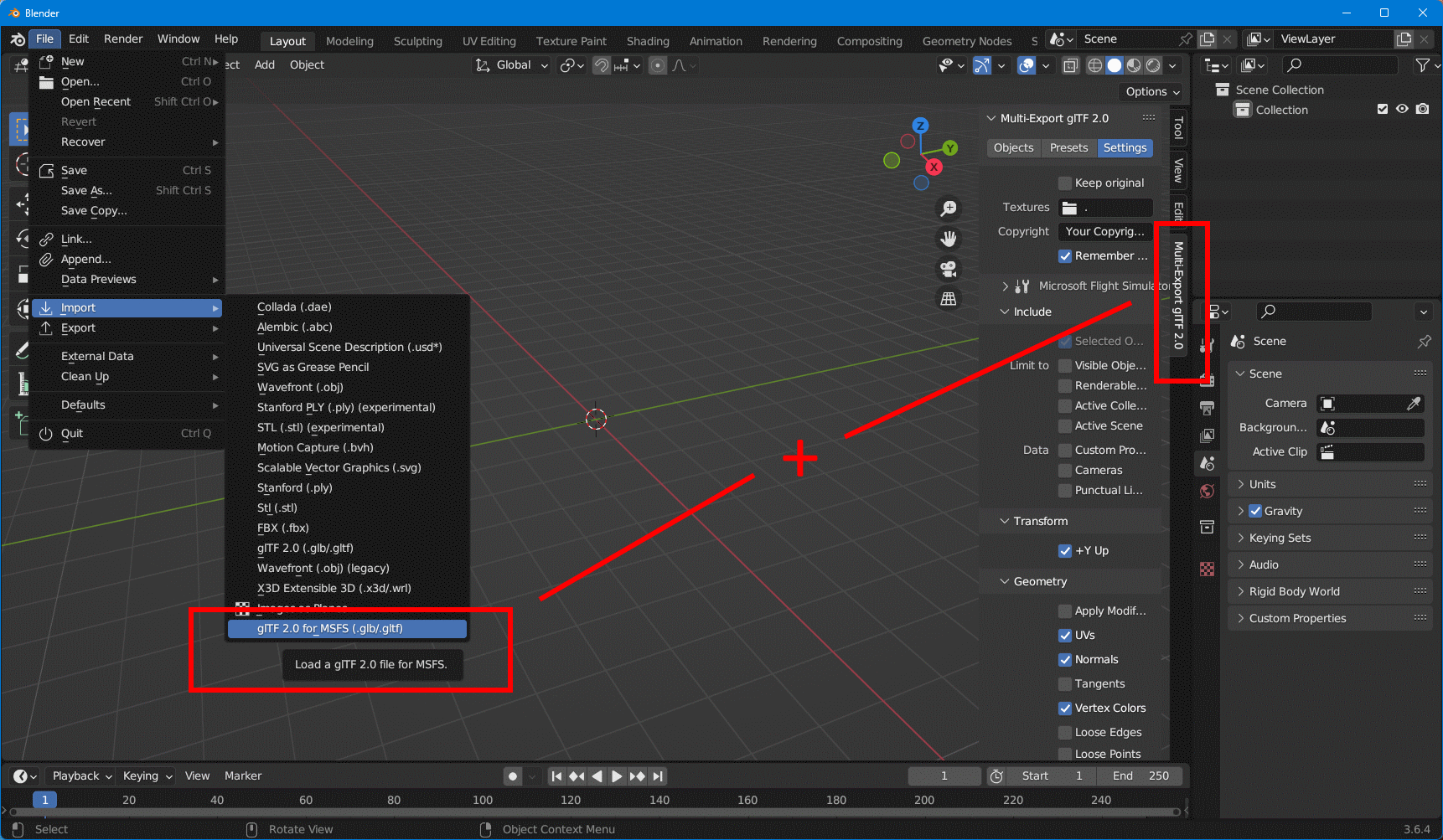Image resolution: width=1443 pixels, height=840 pixels.
Task: Select the Zoom viewport gizmo icon
Action: [948, 208]
